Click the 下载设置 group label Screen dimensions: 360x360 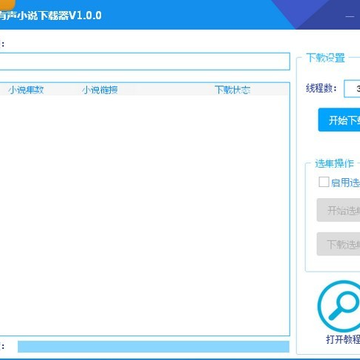point(325,58)
